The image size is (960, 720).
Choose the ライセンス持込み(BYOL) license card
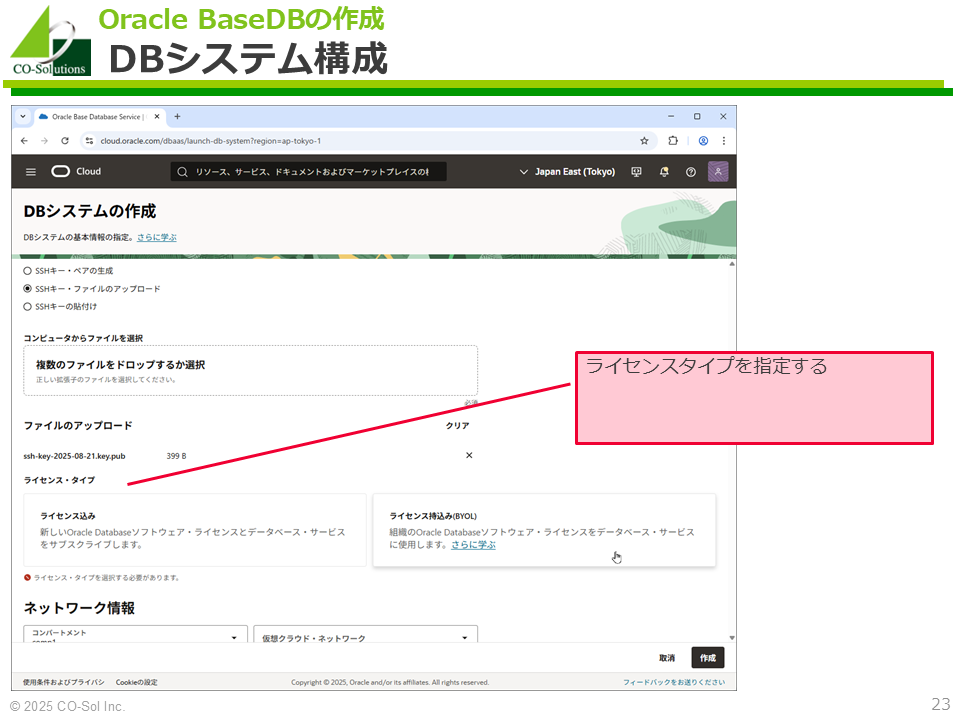[x=544, y=530]
